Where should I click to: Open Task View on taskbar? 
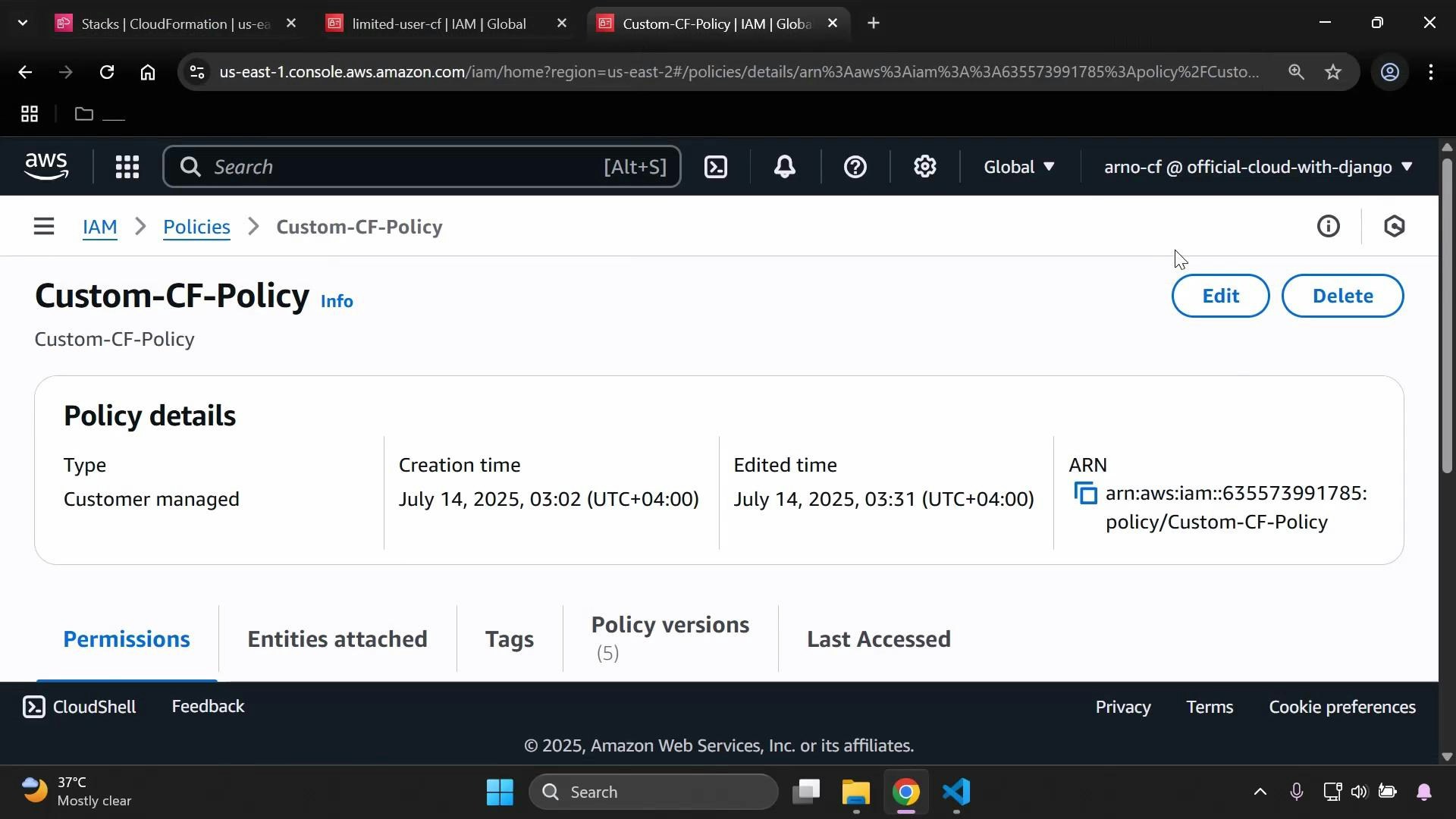pyautogui.click(x=806, y=792)
